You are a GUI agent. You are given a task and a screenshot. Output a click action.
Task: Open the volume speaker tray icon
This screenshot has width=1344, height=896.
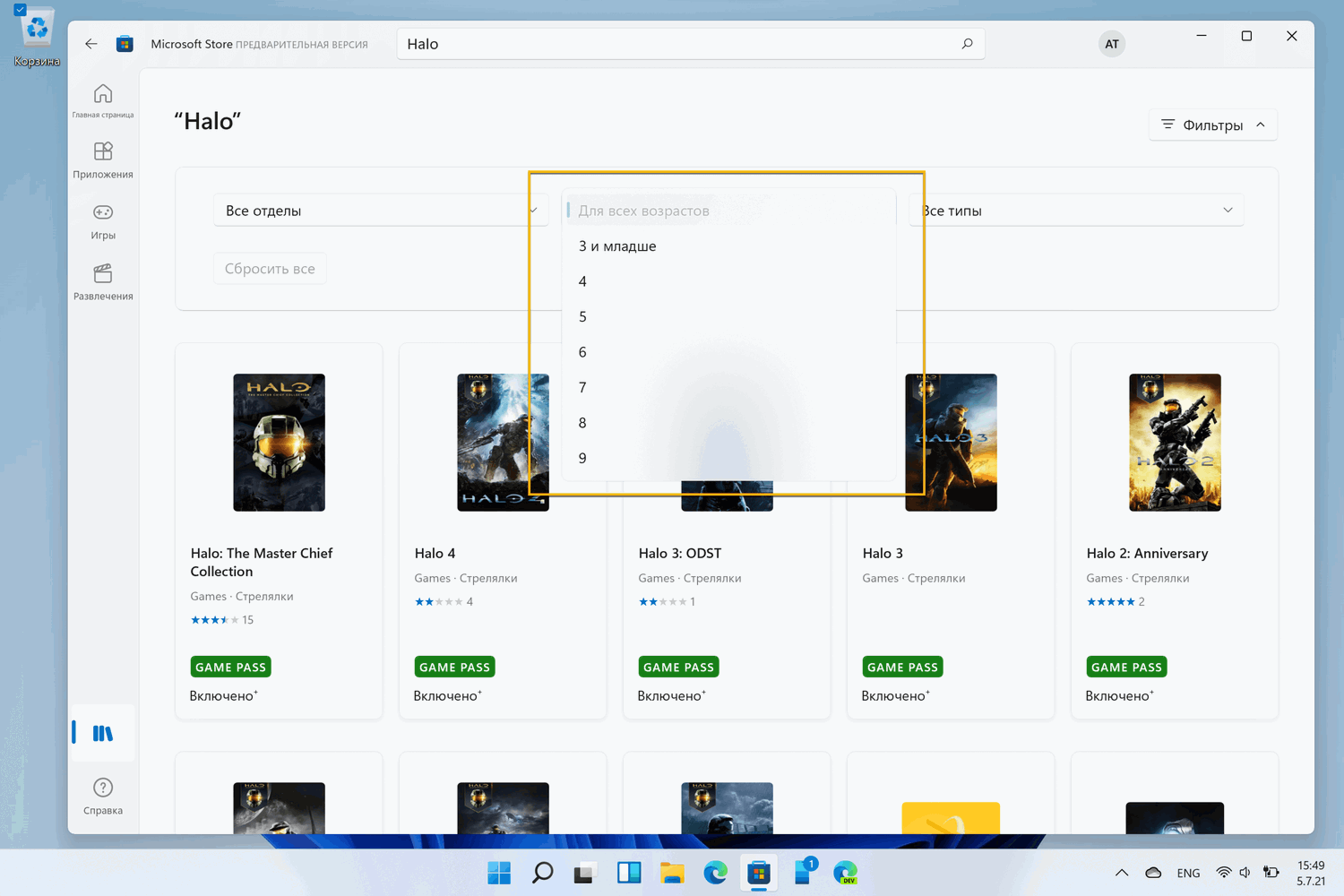[x=1245, y=873]
